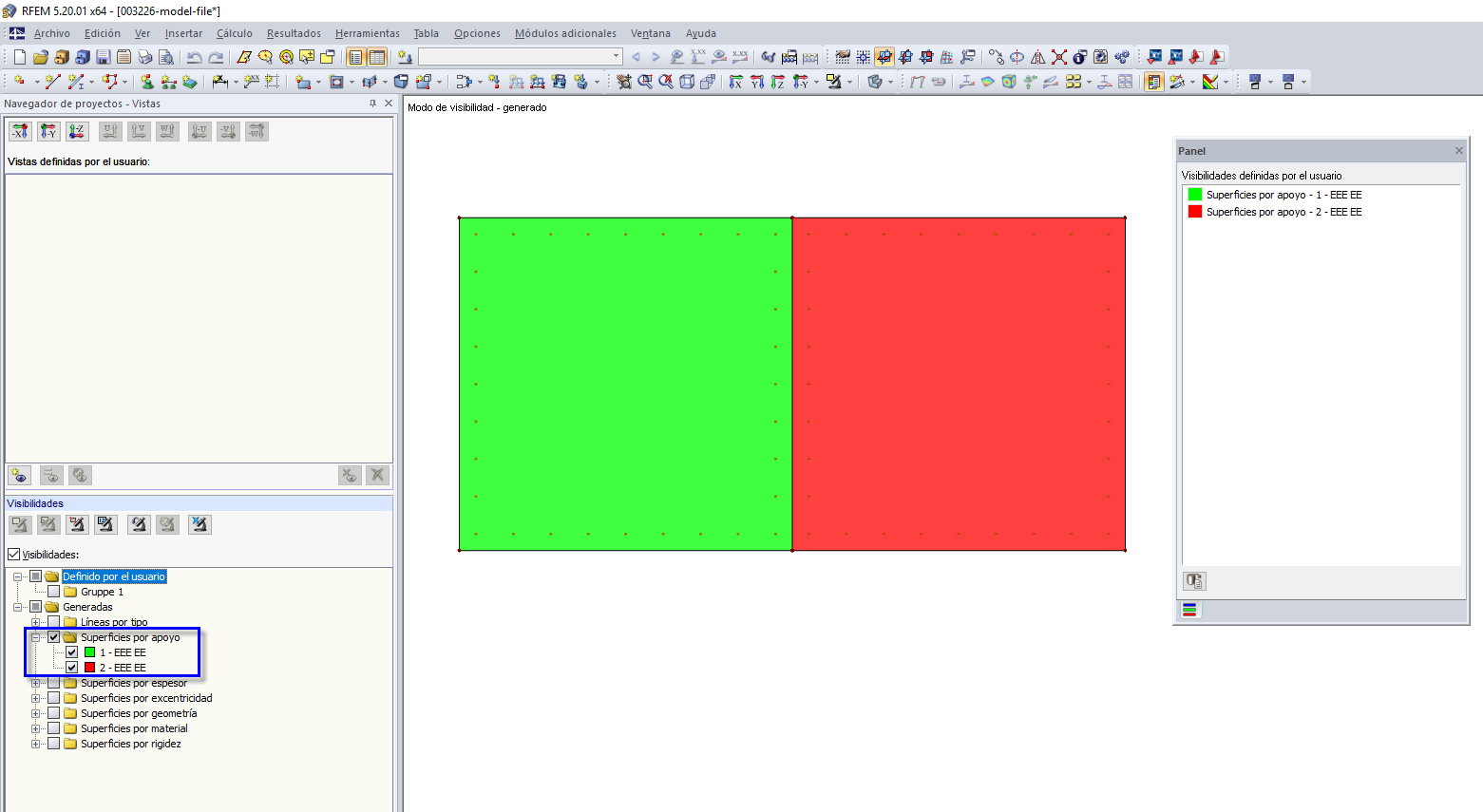The image size is (1483, 812).
Task: Uncheck the 1 - EEE EE visibility
Action: 72,652
